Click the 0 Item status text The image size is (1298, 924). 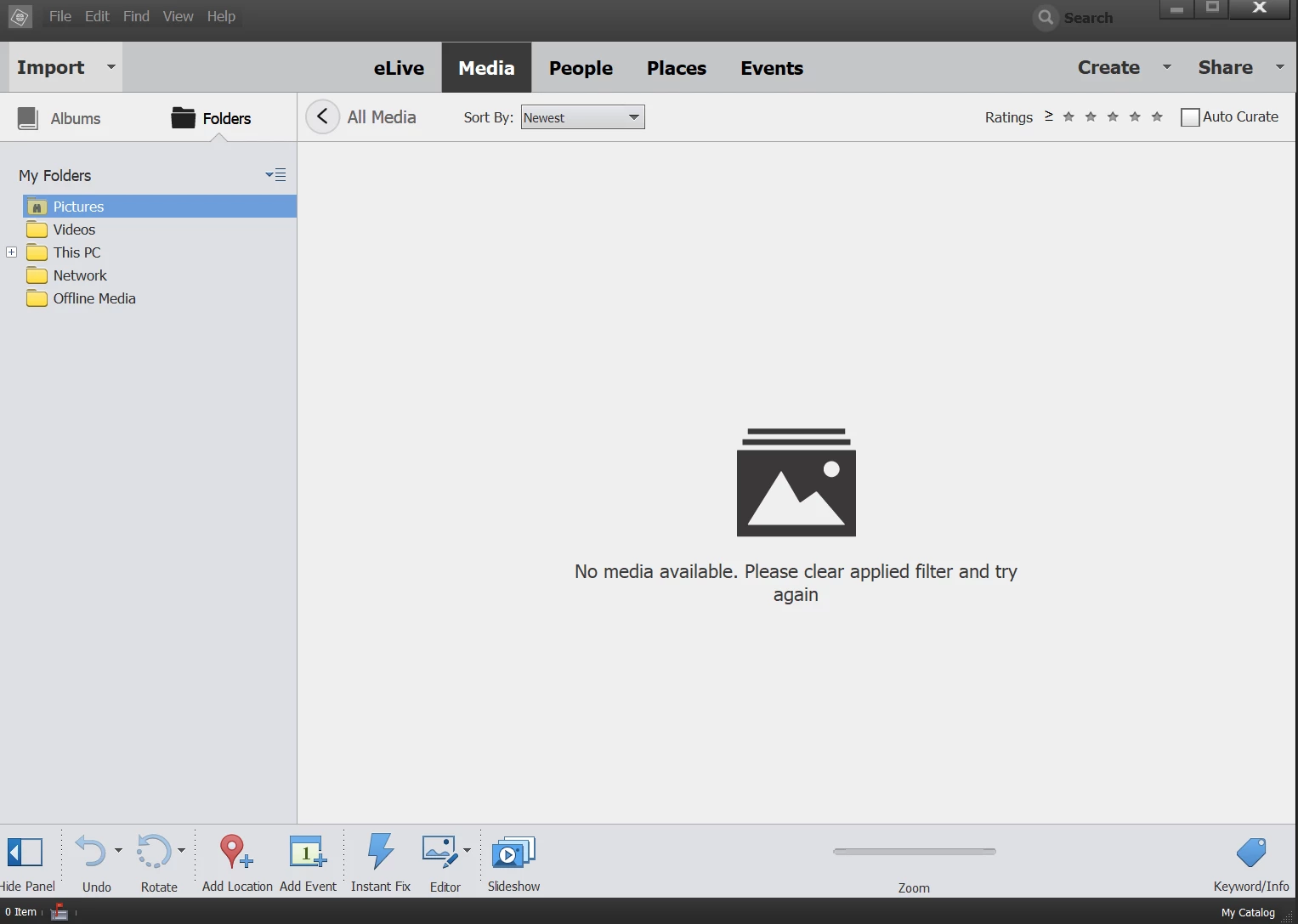click(x=20, y=912)
